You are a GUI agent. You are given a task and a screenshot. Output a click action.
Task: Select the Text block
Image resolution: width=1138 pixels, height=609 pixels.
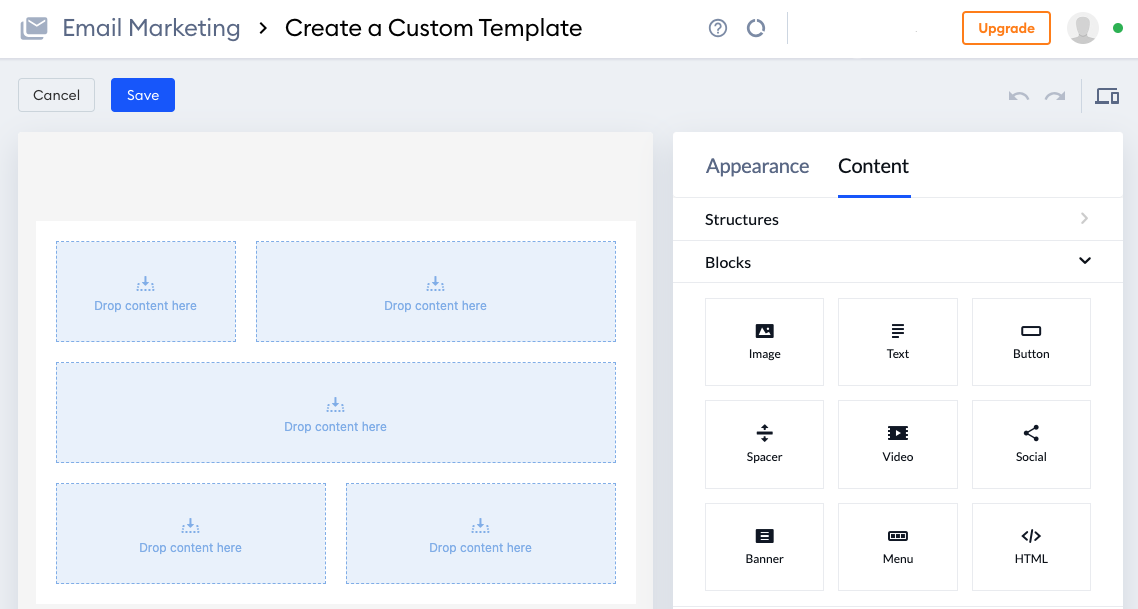point(898,342)
